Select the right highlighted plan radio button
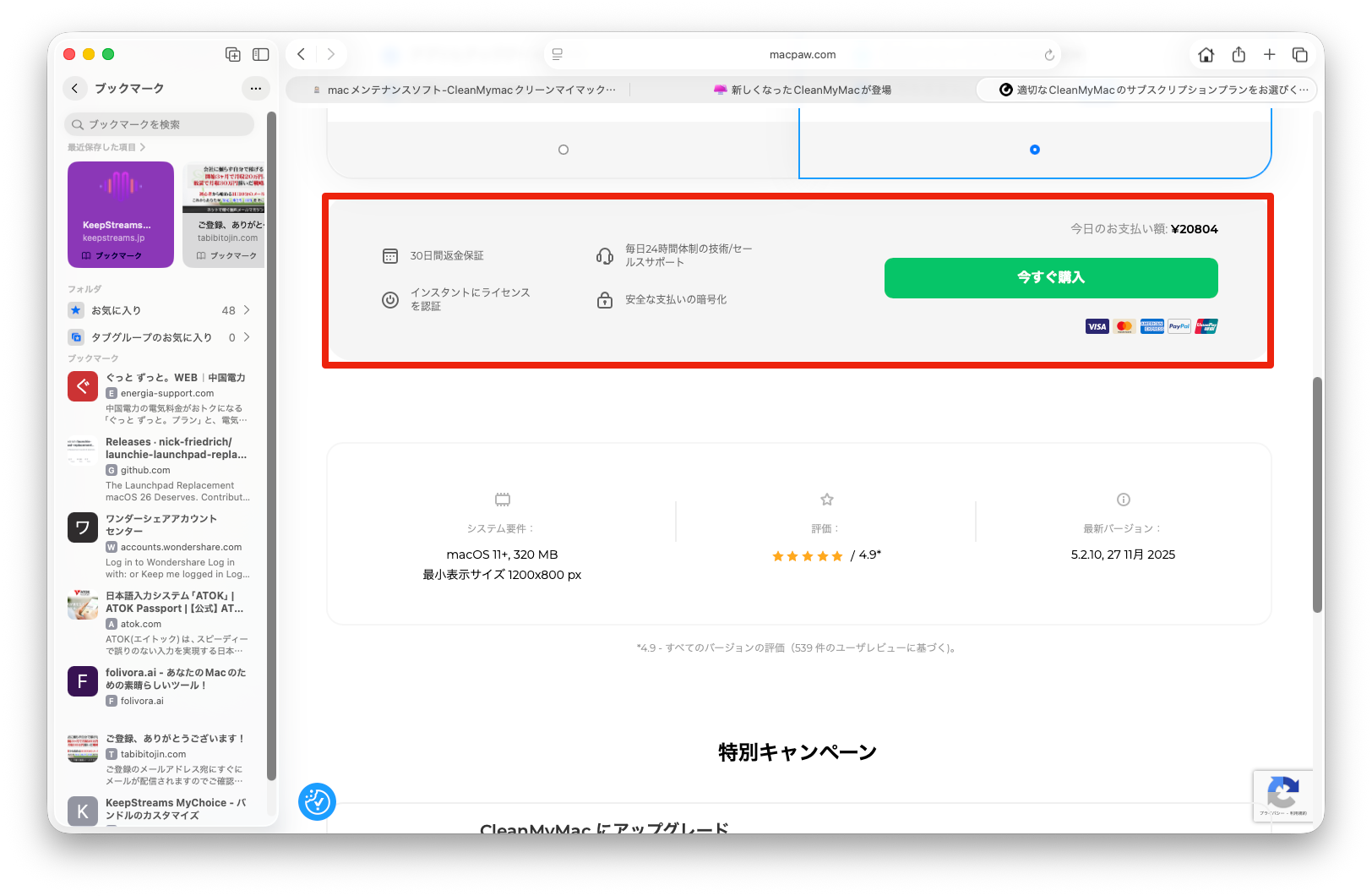Screen dimensions: 1372x896 1034,150
